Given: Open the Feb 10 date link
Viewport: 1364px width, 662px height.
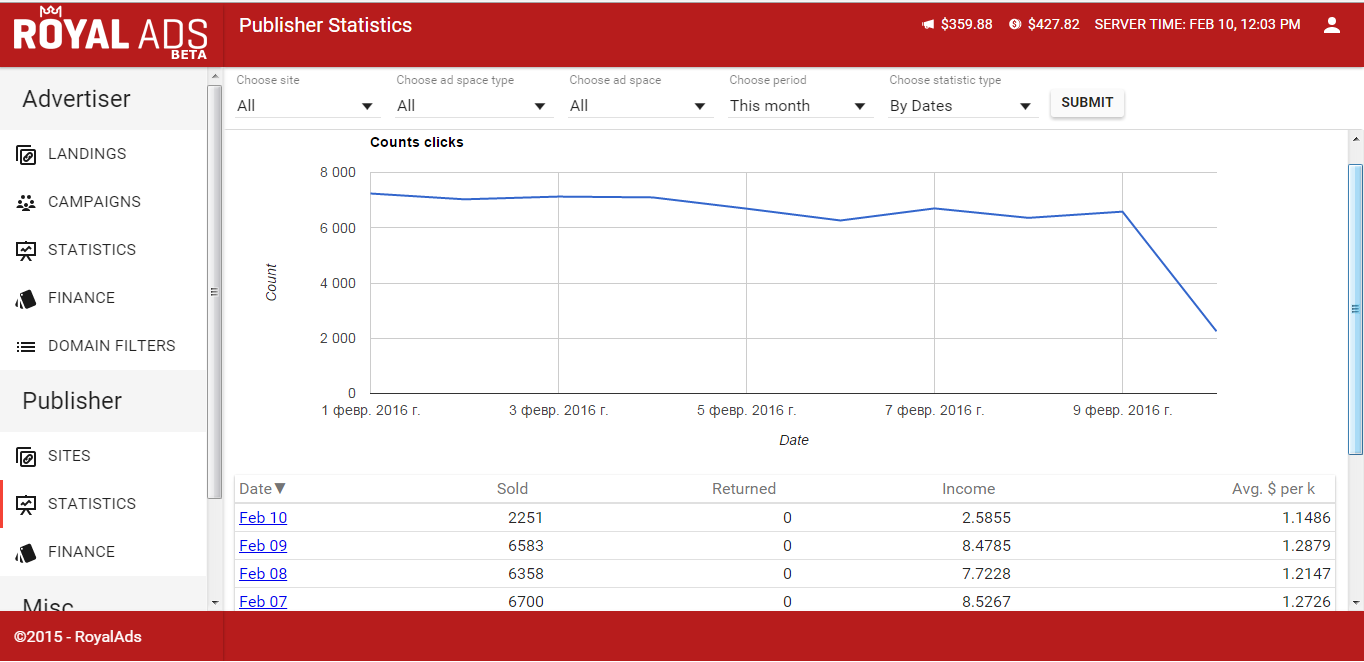Looking at the screenshot, I should coord(263,518).
